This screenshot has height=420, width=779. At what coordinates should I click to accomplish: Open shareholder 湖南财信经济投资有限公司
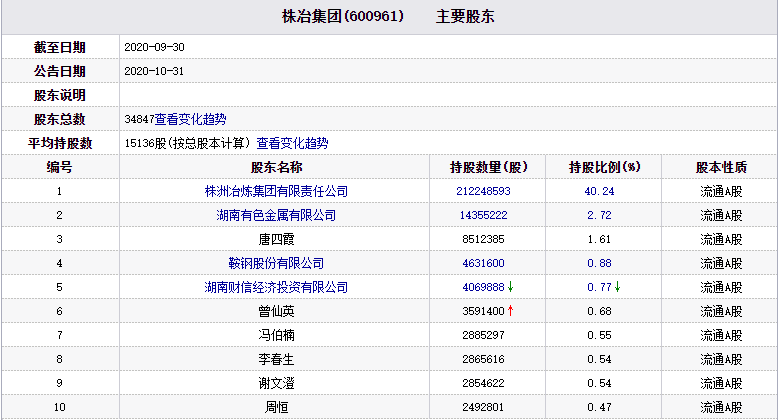click(276, 287)
